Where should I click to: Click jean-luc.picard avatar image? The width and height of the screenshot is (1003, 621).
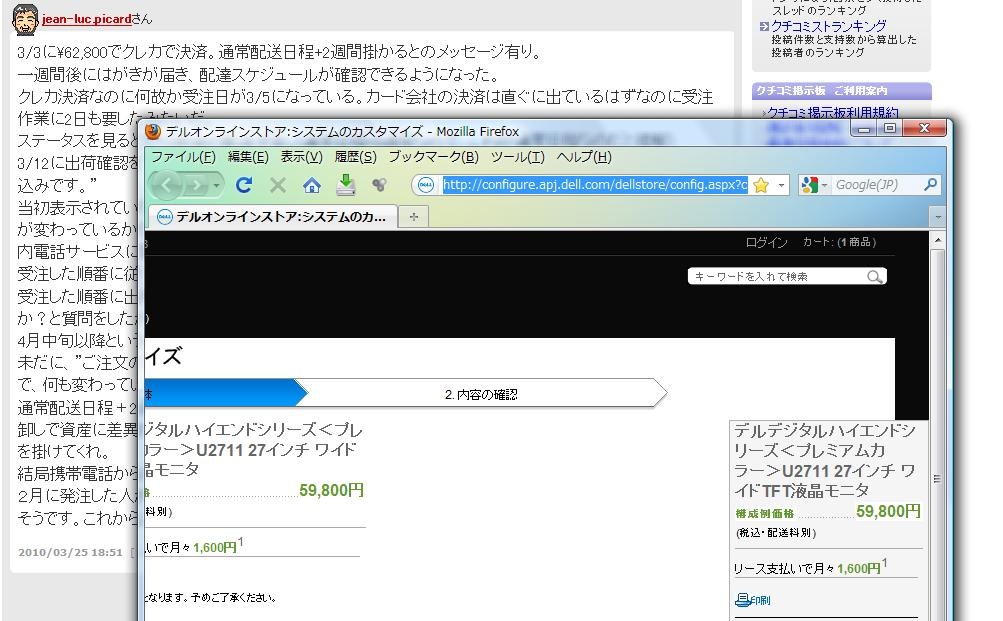click(x=26, y=20)
